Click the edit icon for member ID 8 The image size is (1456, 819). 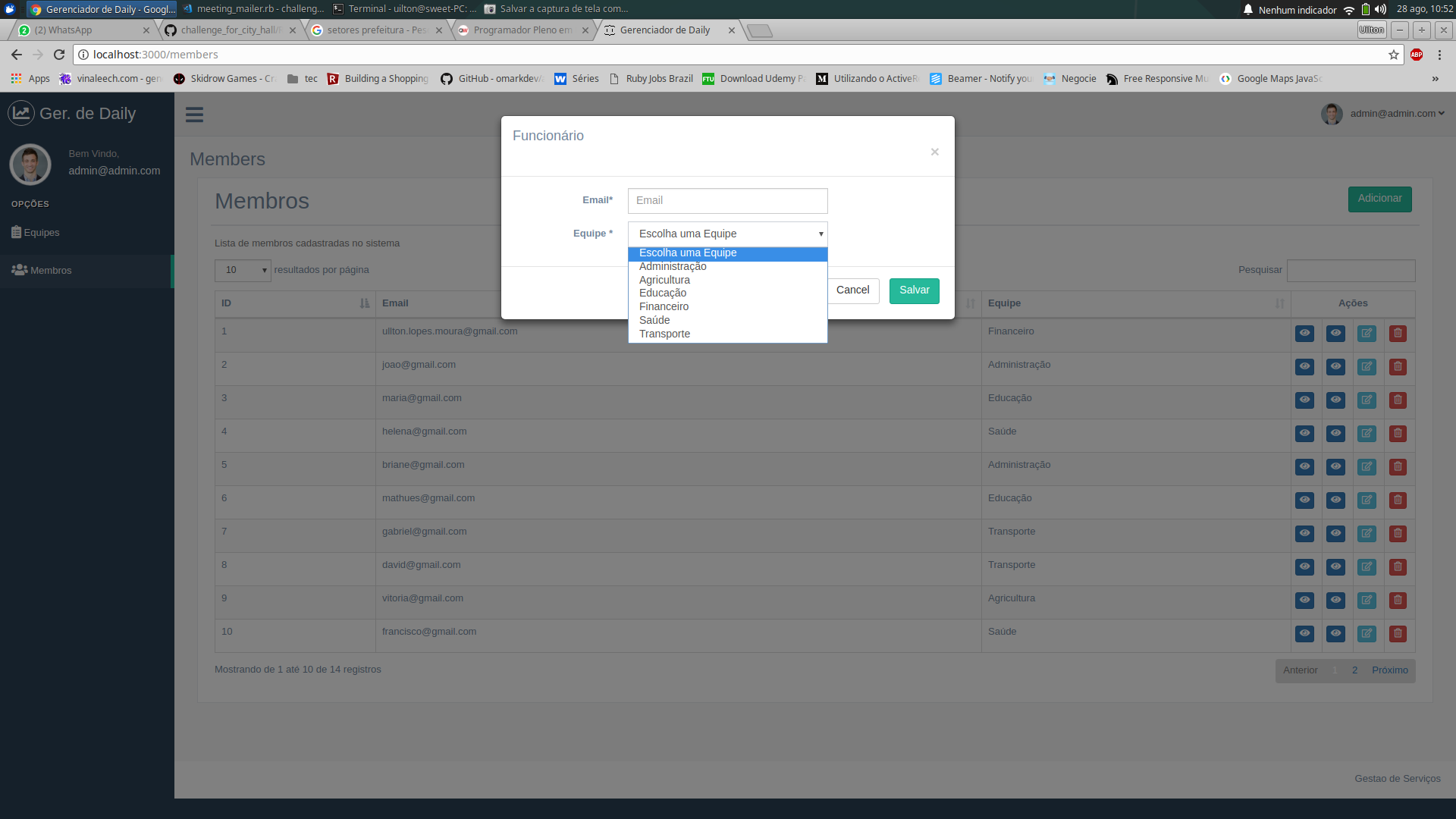(x=1367, y=566)
